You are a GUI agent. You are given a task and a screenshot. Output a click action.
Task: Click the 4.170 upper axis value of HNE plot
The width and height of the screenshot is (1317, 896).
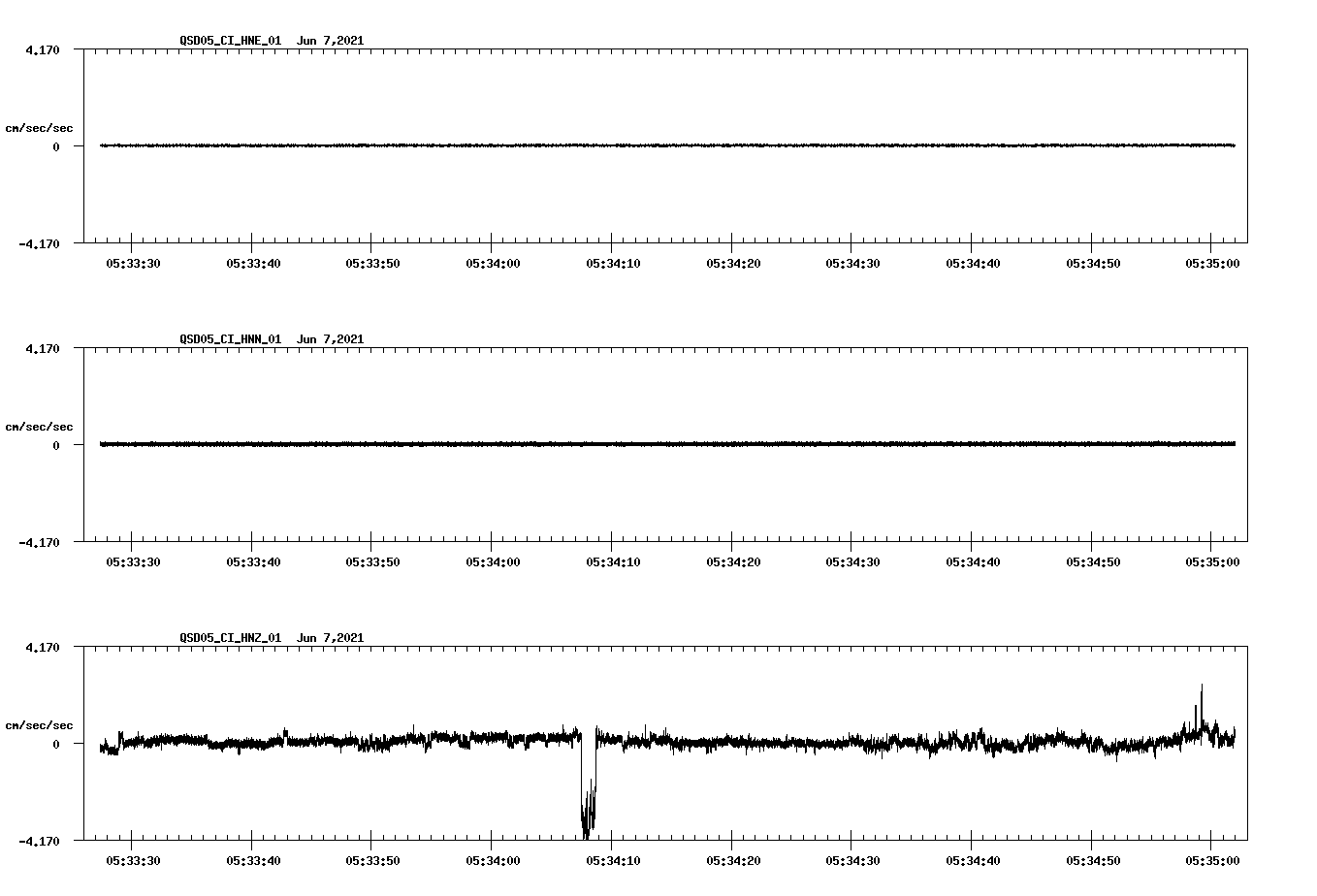[43, 50]
